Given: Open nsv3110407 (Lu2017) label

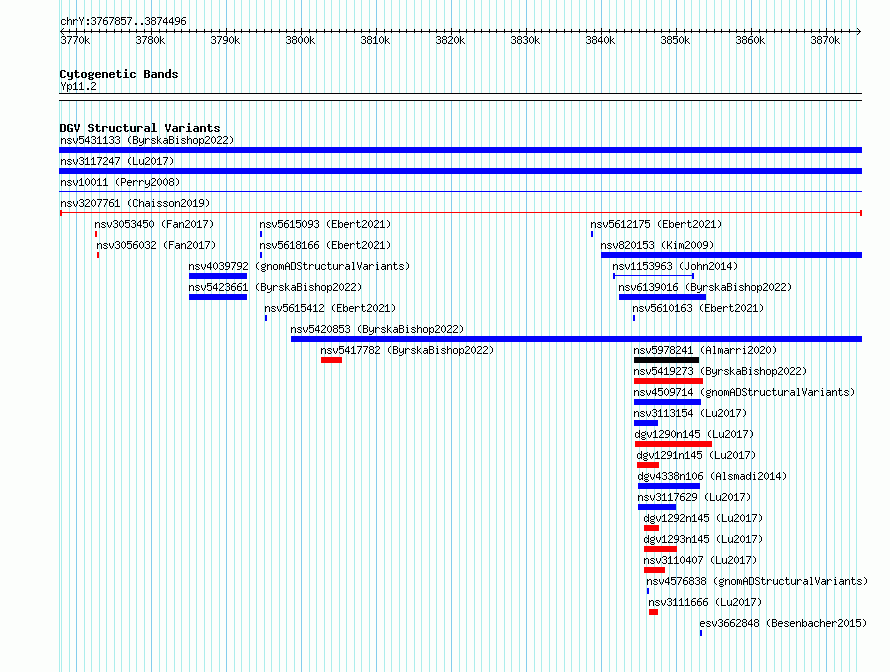Looking at the screenshot, I should coord(700,560).
